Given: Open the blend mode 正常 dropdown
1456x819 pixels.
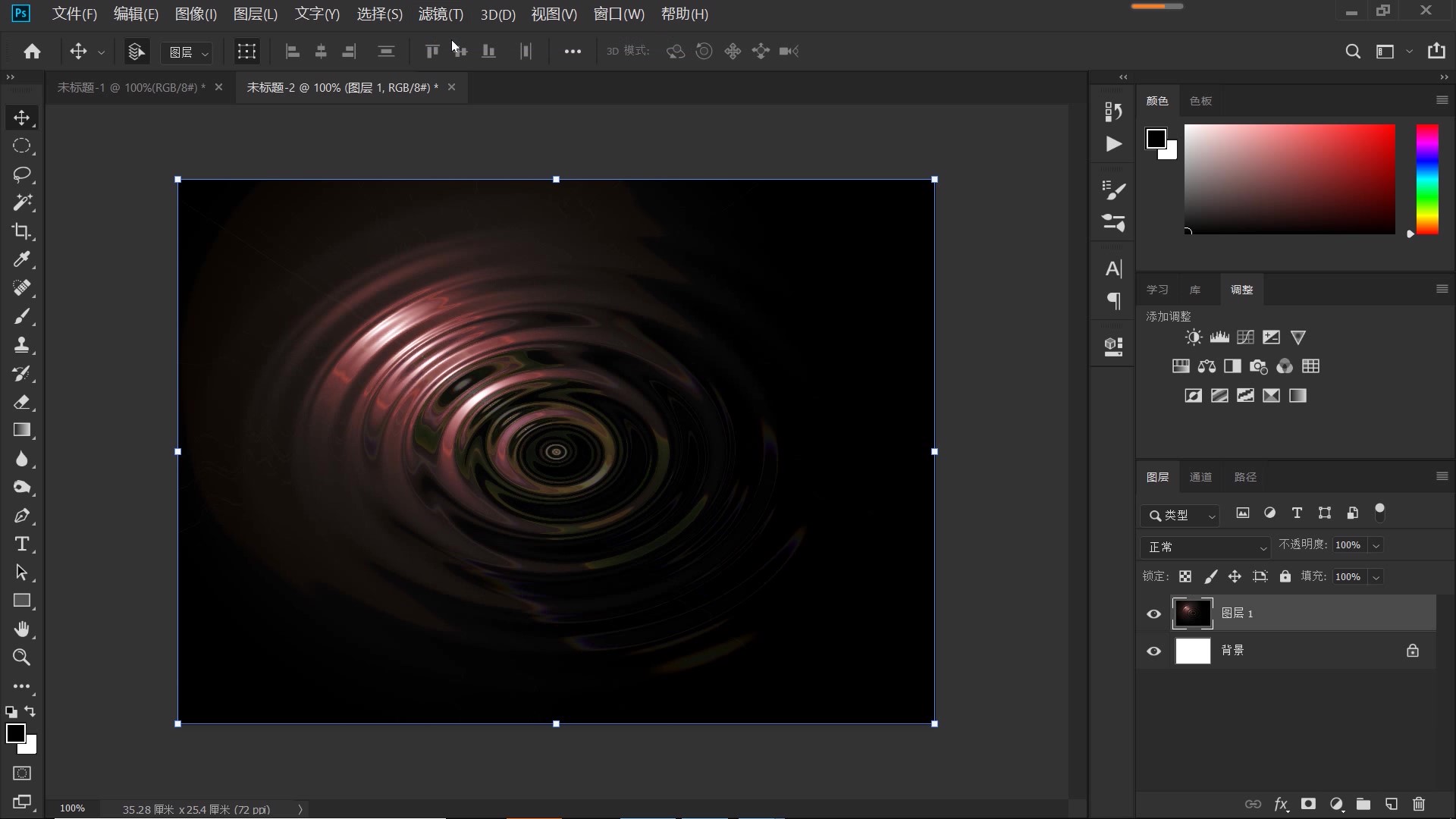Looking at the screenshot, I should 1204,547.
